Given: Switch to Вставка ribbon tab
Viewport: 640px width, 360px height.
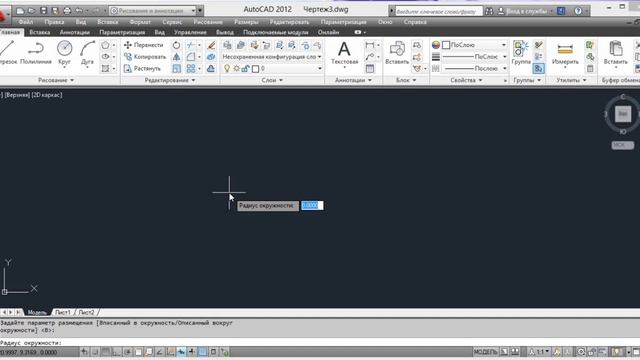Looking at the screenshot, I should tap(40, 32).
